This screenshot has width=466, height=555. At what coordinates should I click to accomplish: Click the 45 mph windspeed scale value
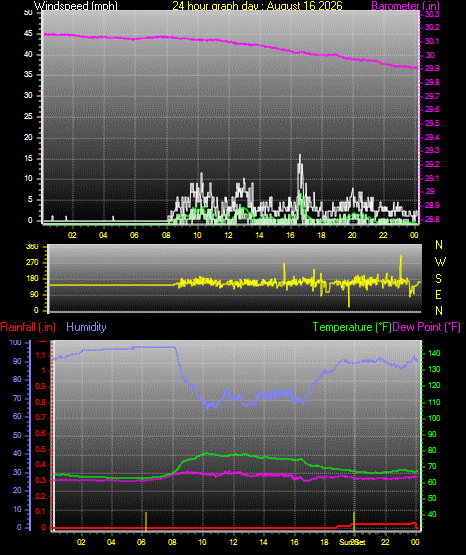click(x=28, y=34)
